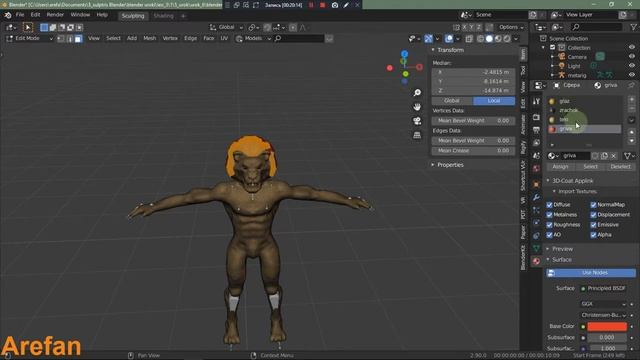Viewport: 640px width, 360px height.
Task: Expand the Preview panel
Action: (x=562, y=249)
